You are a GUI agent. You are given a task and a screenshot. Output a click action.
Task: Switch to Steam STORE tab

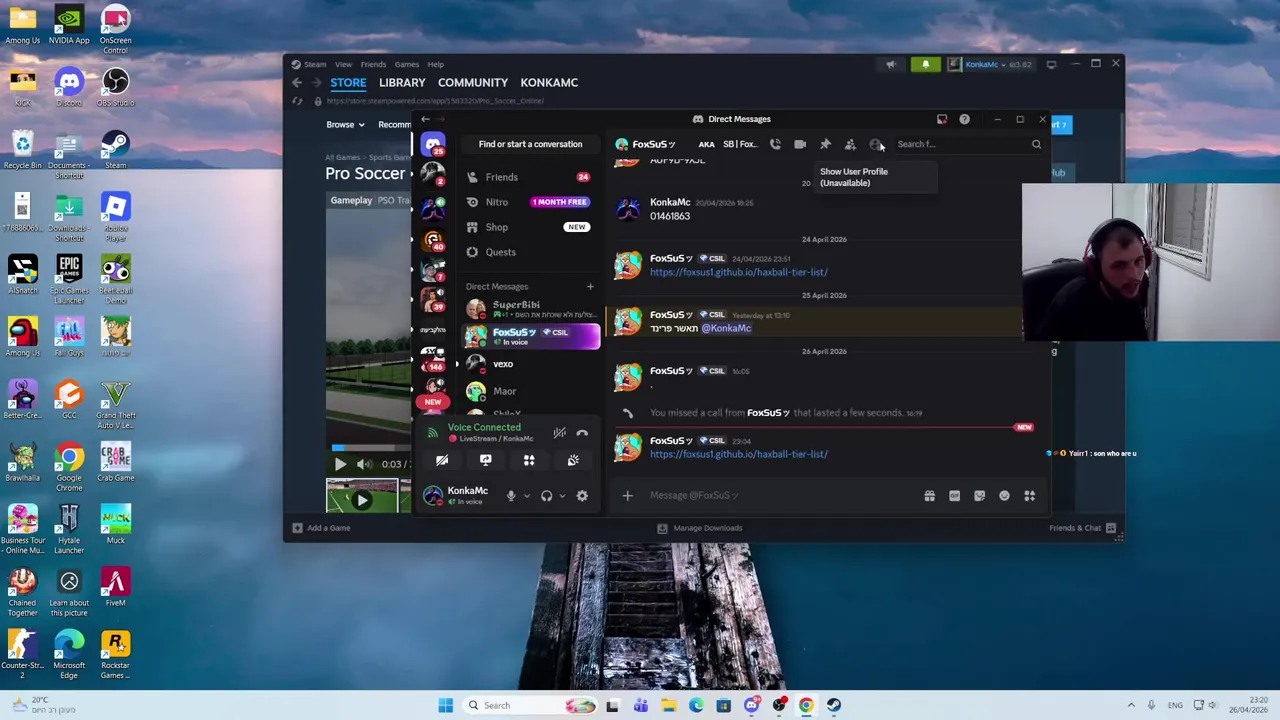348,83
